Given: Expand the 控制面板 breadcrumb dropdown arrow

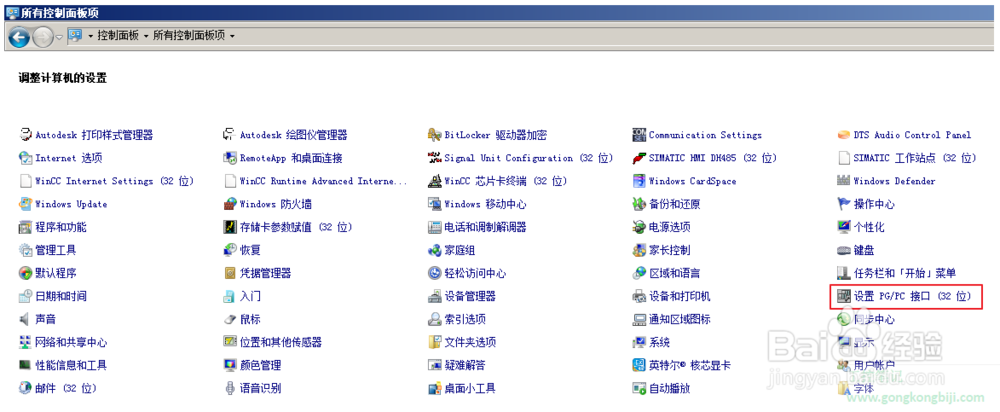Looking at the screenshot, I should [x=146, y=36].
